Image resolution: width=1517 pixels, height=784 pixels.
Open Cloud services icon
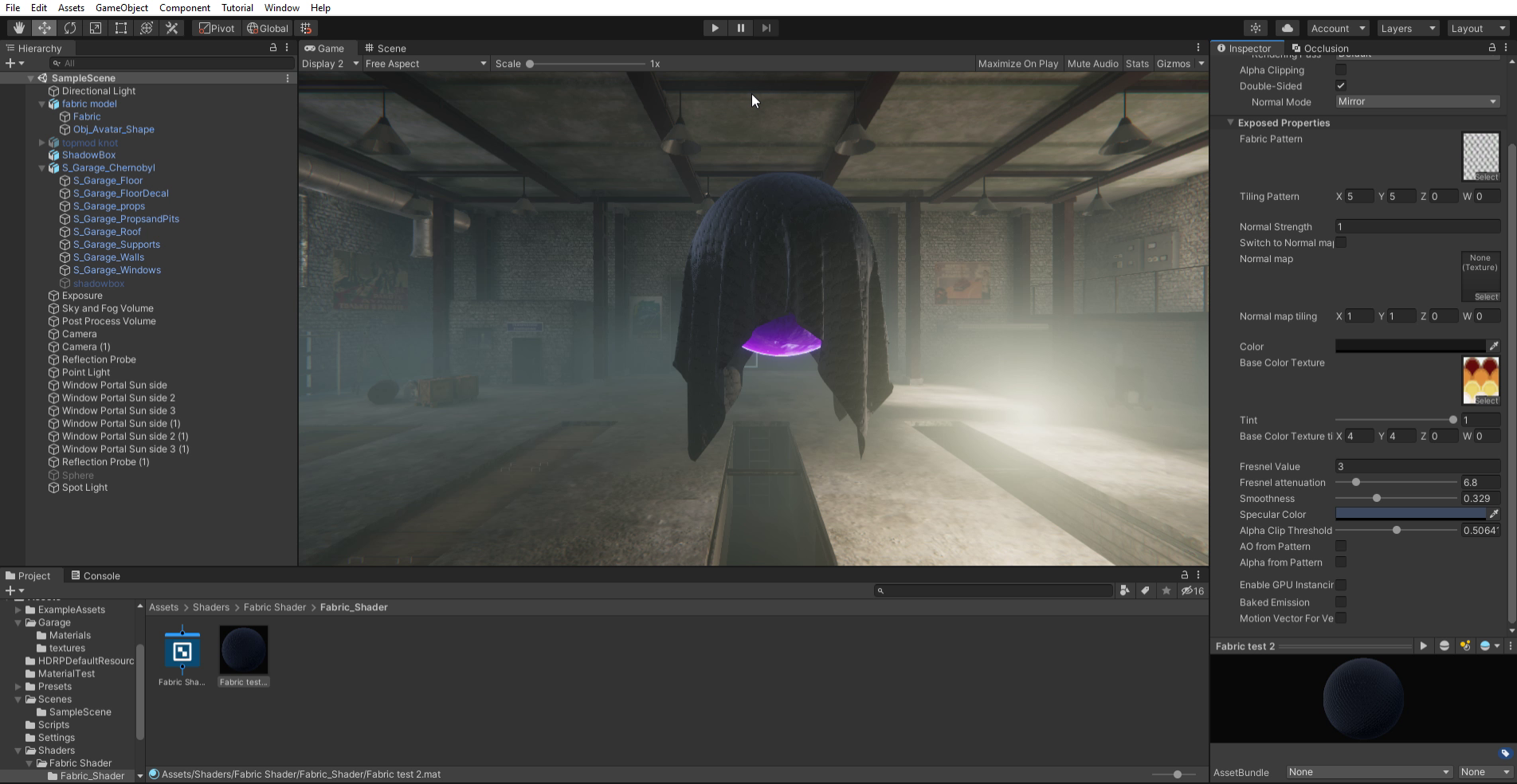[x=1287, y=28]
